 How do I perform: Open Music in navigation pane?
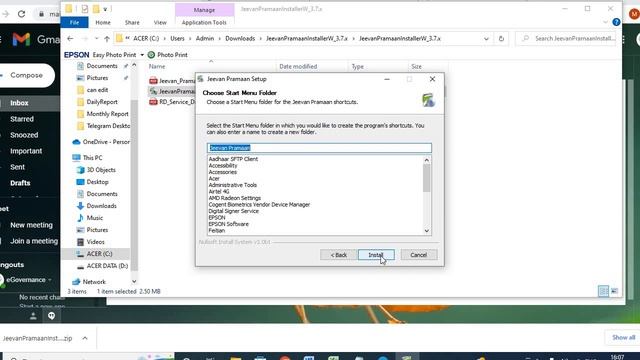click(x=90, y=218)
